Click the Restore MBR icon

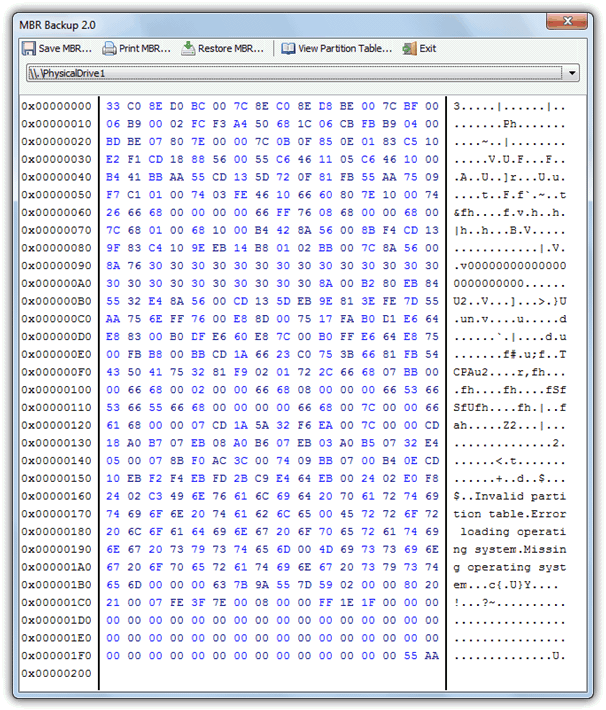188,48
